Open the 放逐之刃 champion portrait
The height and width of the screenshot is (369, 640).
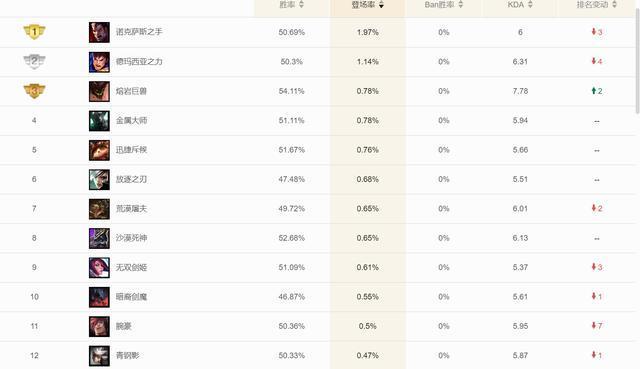tap(99, 179)
